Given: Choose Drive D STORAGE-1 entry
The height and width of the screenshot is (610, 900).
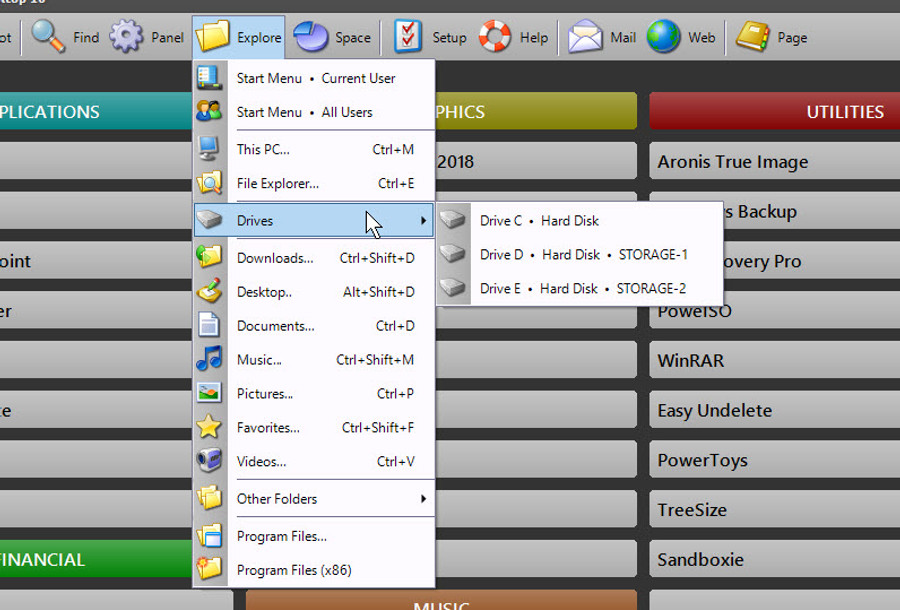Looking at the screenshot, I should (580, 254).
